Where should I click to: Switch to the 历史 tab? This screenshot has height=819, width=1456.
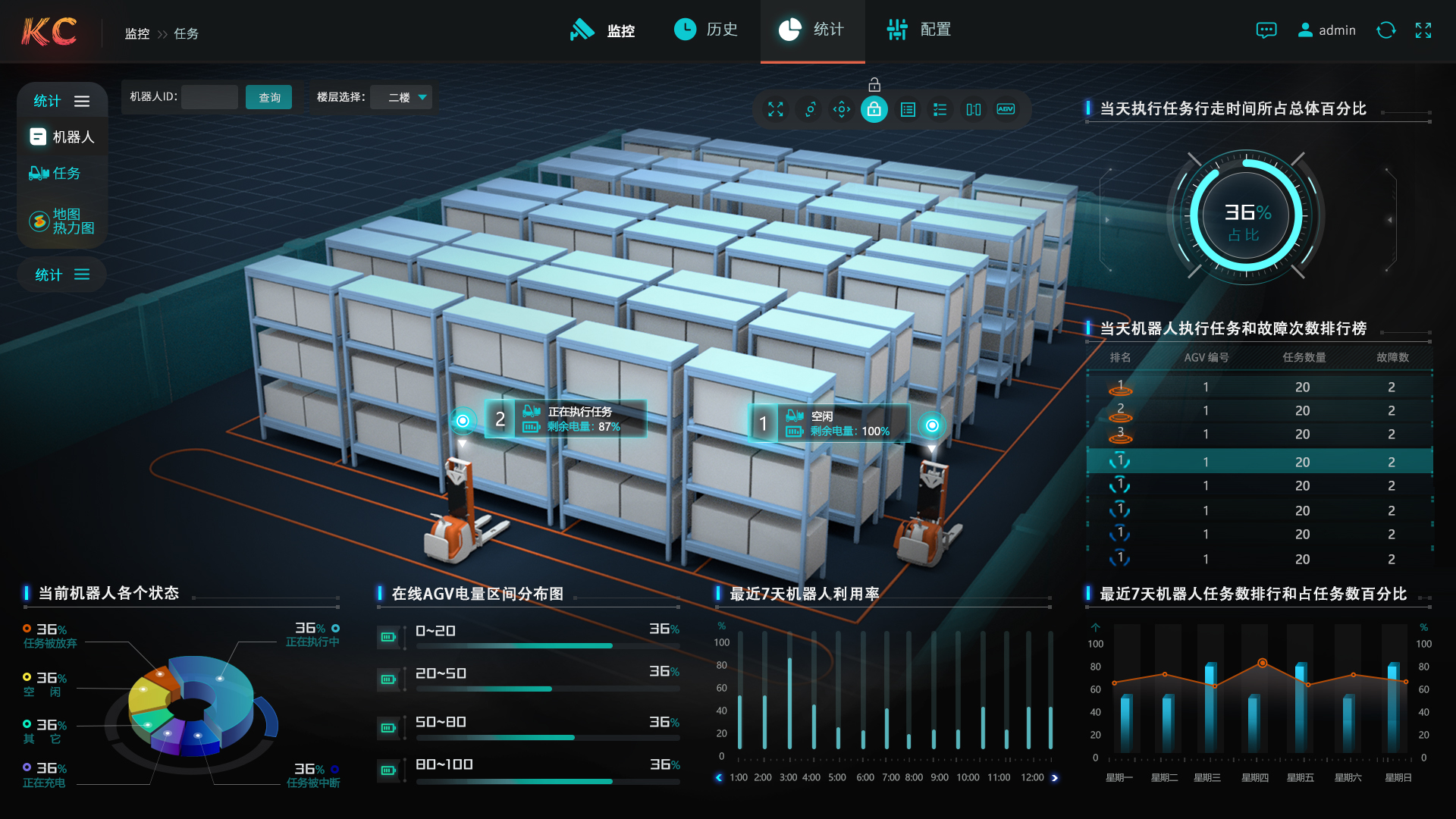coord(706,30)
